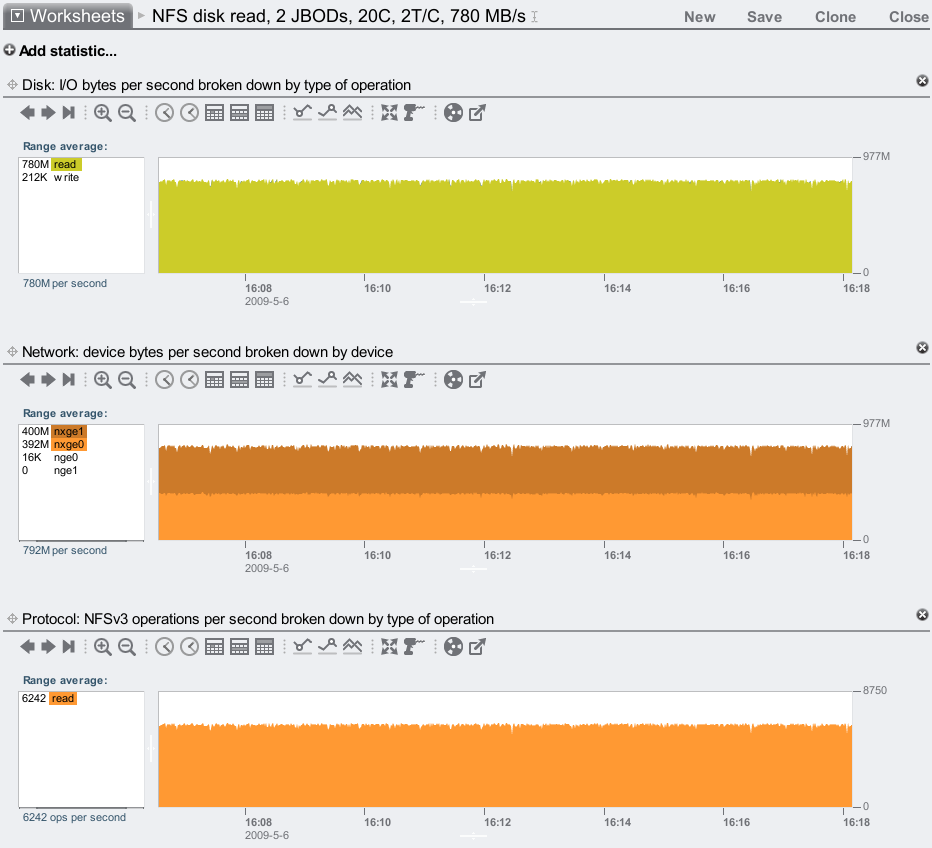Click the crop-outliers icon on NFSv3 graph

point(389,647)
